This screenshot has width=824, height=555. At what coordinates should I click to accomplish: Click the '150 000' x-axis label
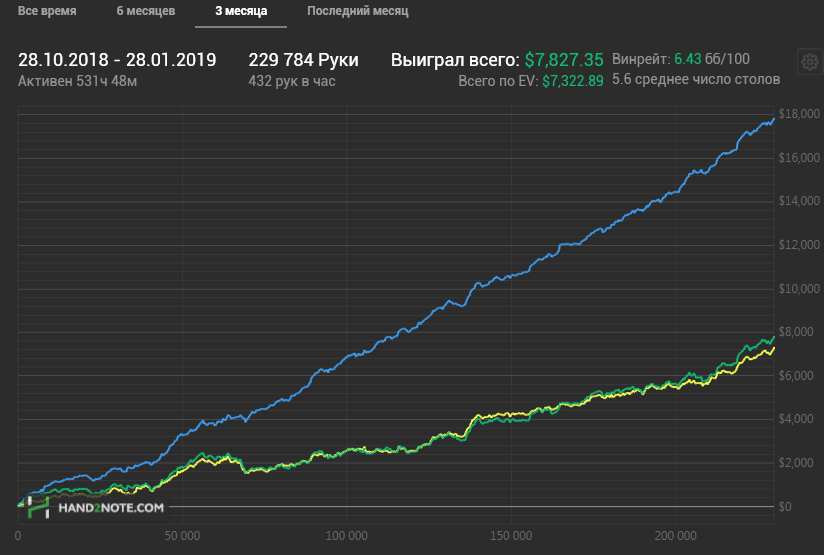pyautogui.click(x=511, y=536)
